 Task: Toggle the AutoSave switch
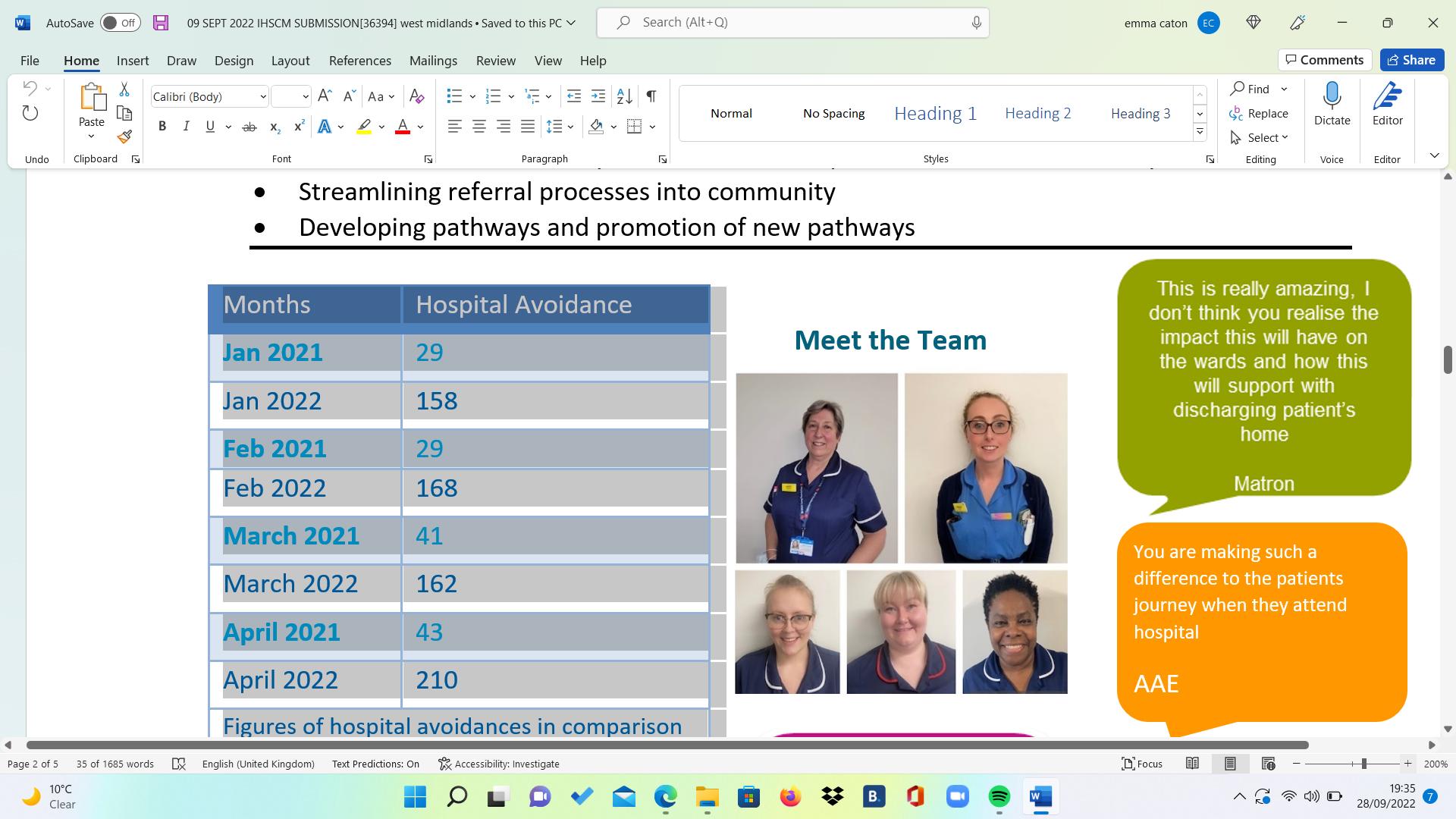120,23
